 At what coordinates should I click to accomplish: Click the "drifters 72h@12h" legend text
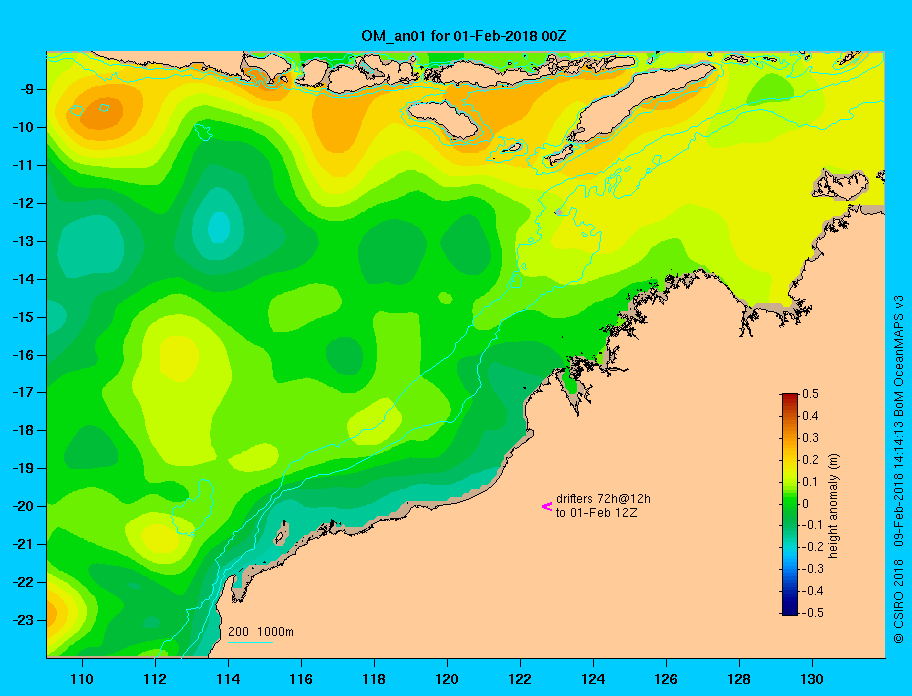603,499
